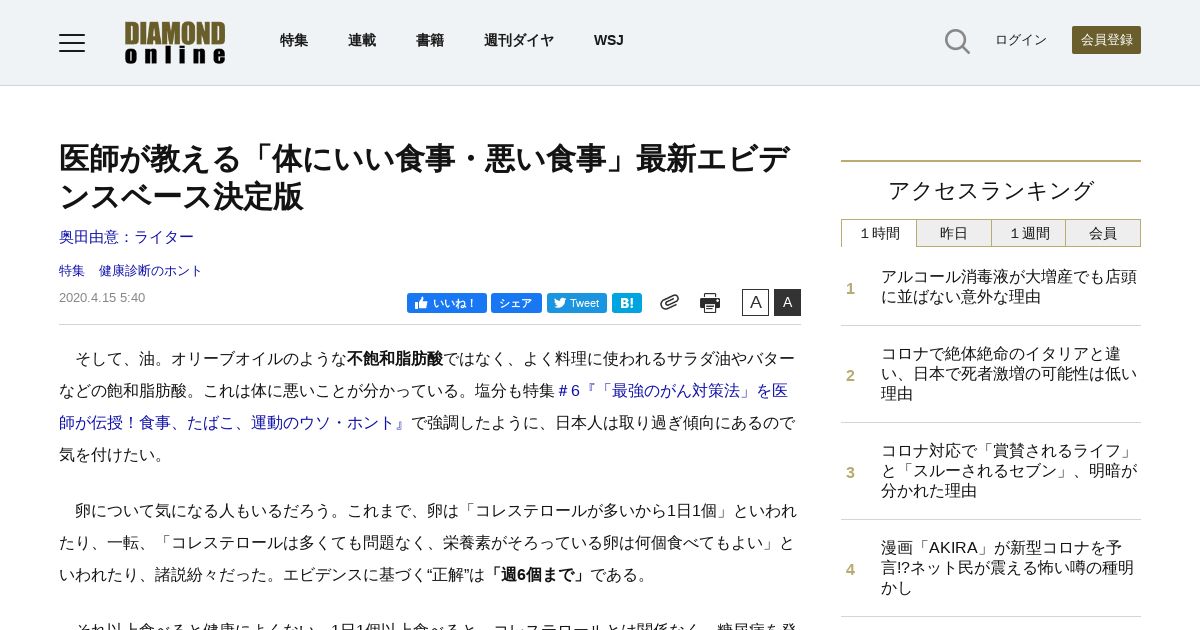The width and height of the screenshot is (1200, 630).
Task: Open the 週刊ダイヤ menu
Action: (x=519, y=40)
